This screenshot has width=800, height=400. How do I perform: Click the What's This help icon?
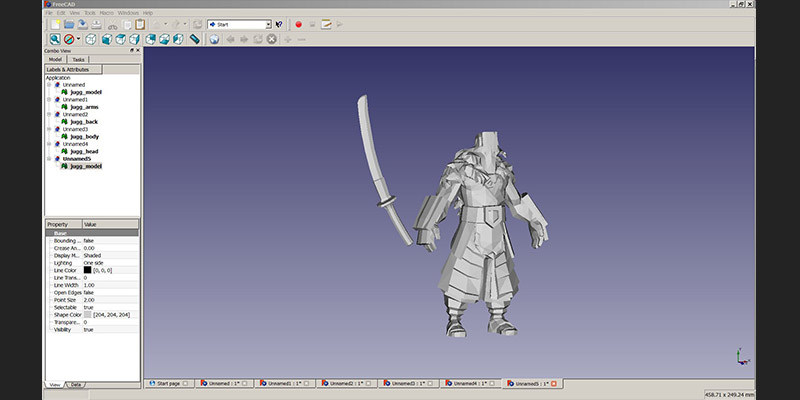(279, 24)
